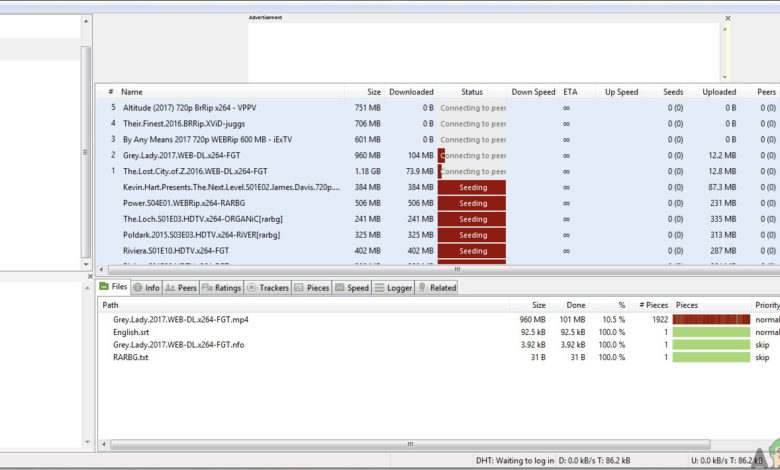Click upper sidebar scroll up arrow
This screenshot has width=780, height=470.
(x=86, y=21)
